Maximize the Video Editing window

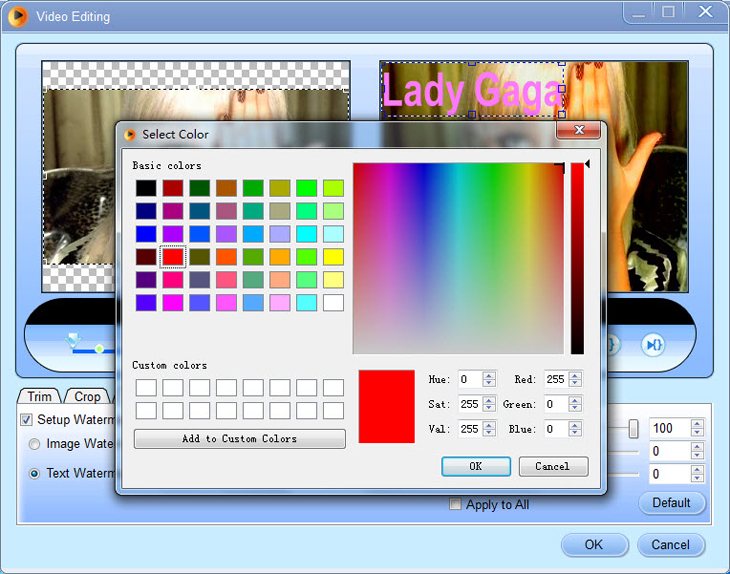coord(669,13)
